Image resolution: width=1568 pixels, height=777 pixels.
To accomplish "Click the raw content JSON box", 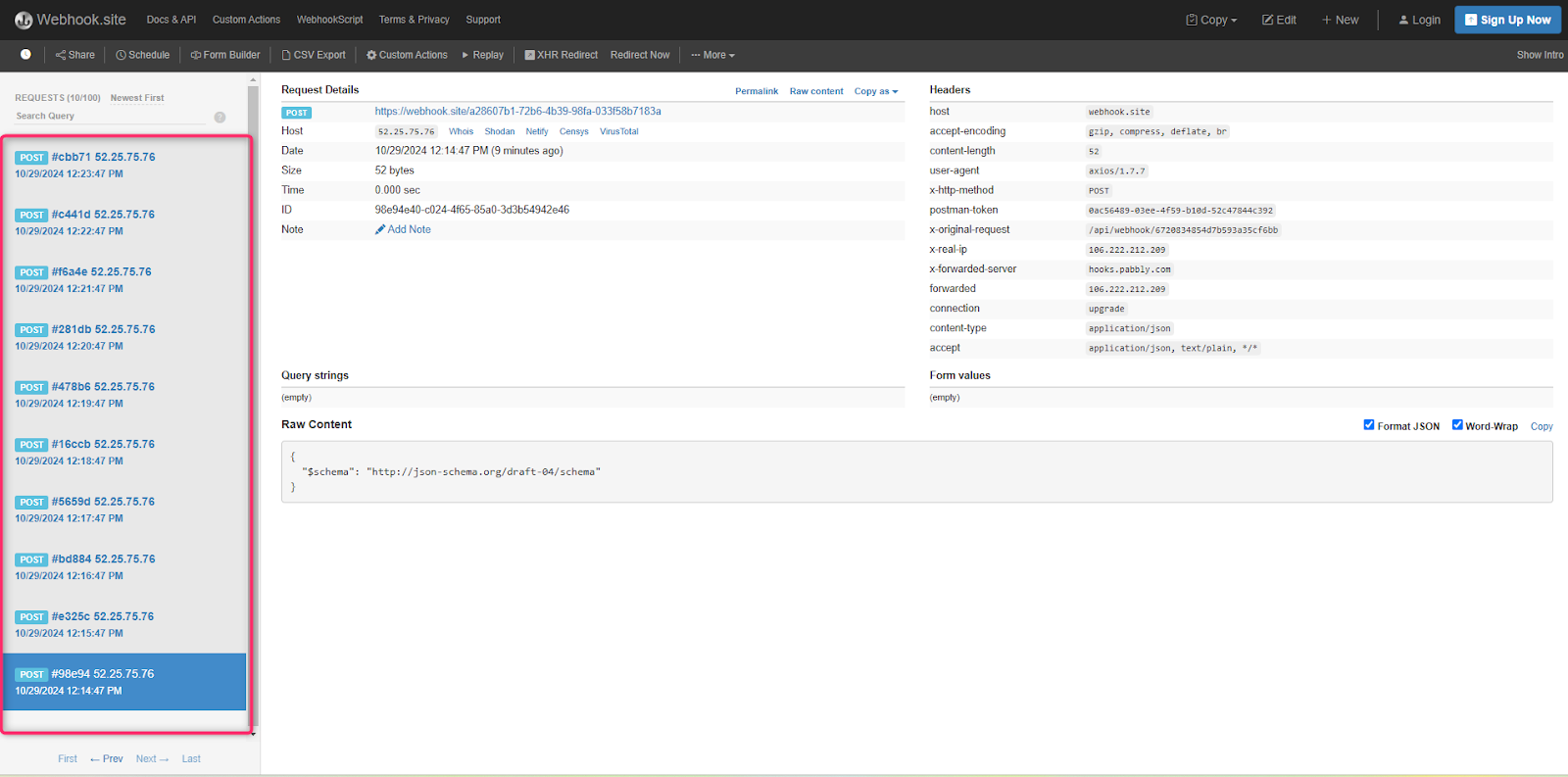I will point(916,472).
